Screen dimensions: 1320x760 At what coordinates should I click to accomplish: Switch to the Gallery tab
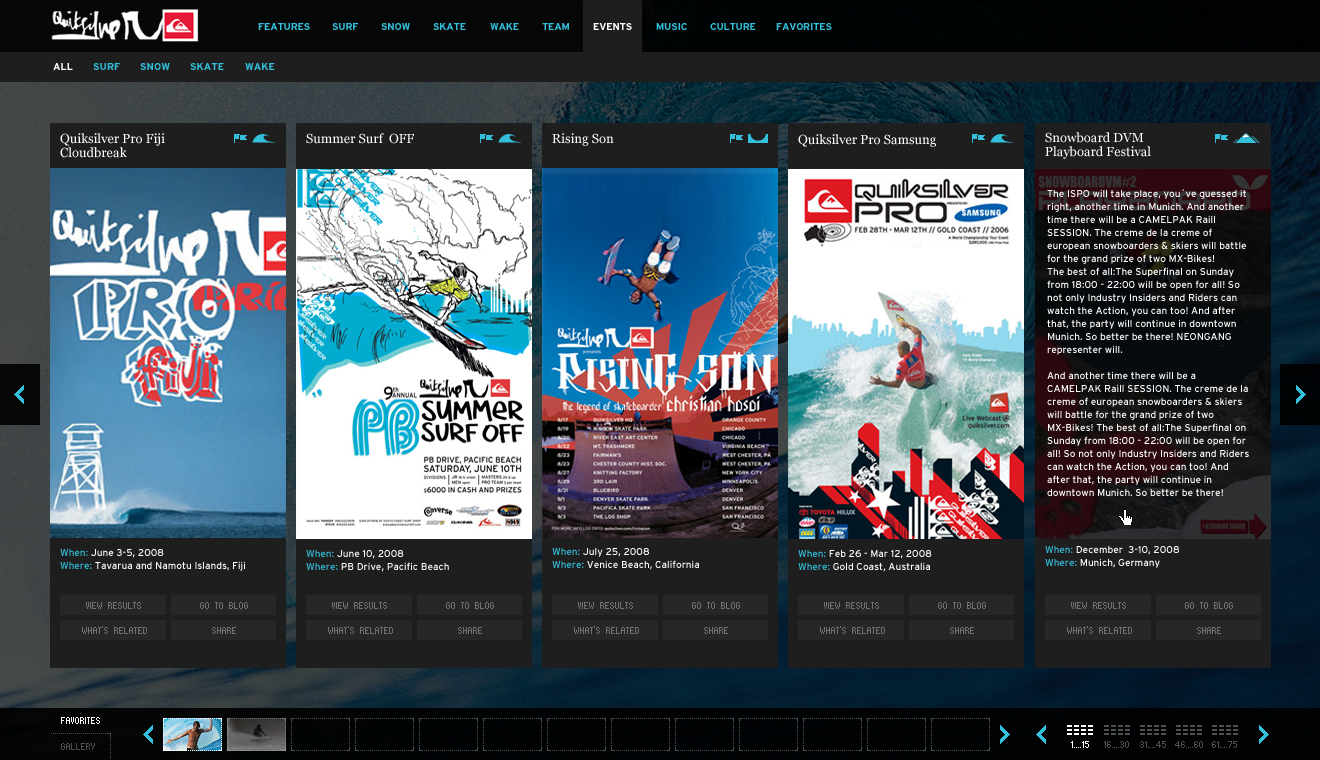click(x=78, y=746)
